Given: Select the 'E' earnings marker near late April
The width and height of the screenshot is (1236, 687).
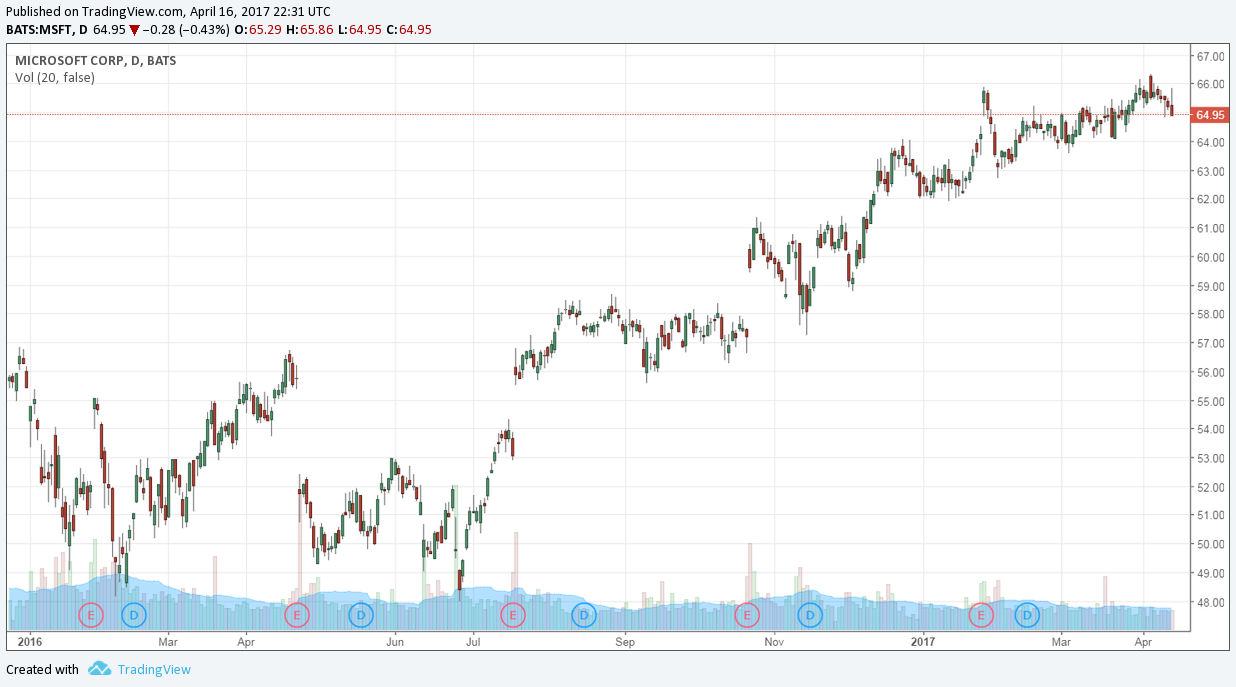Looking at the screenshot, I should [296, 615].
